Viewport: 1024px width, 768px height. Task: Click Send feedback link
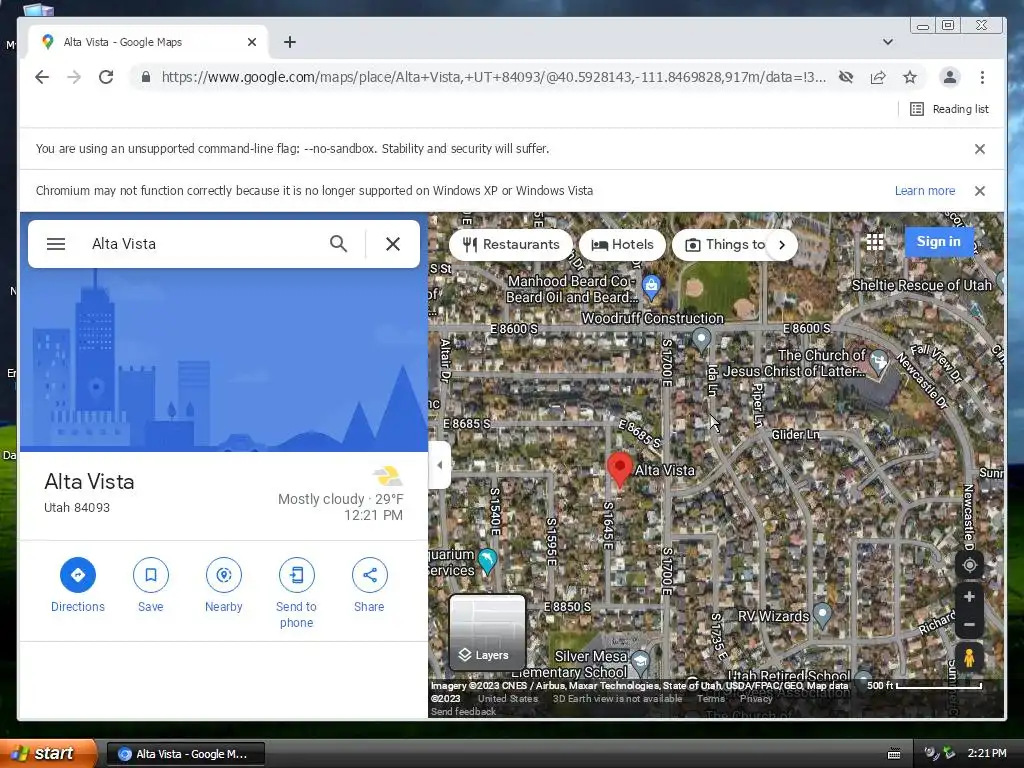tap(463, 712)
